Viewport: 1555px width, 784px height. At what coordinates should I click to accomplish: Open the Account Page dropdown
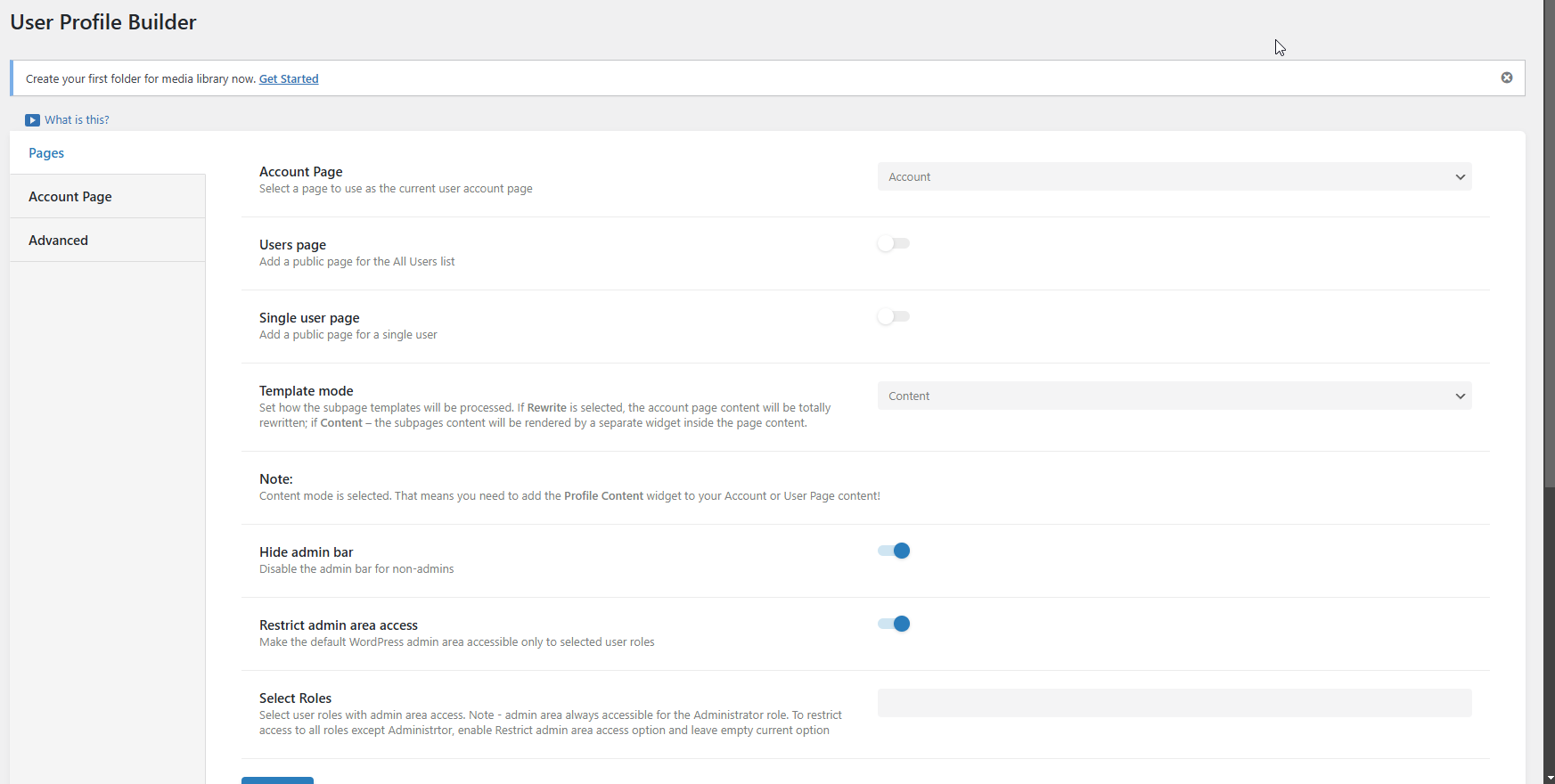[x=1174, y=176]
